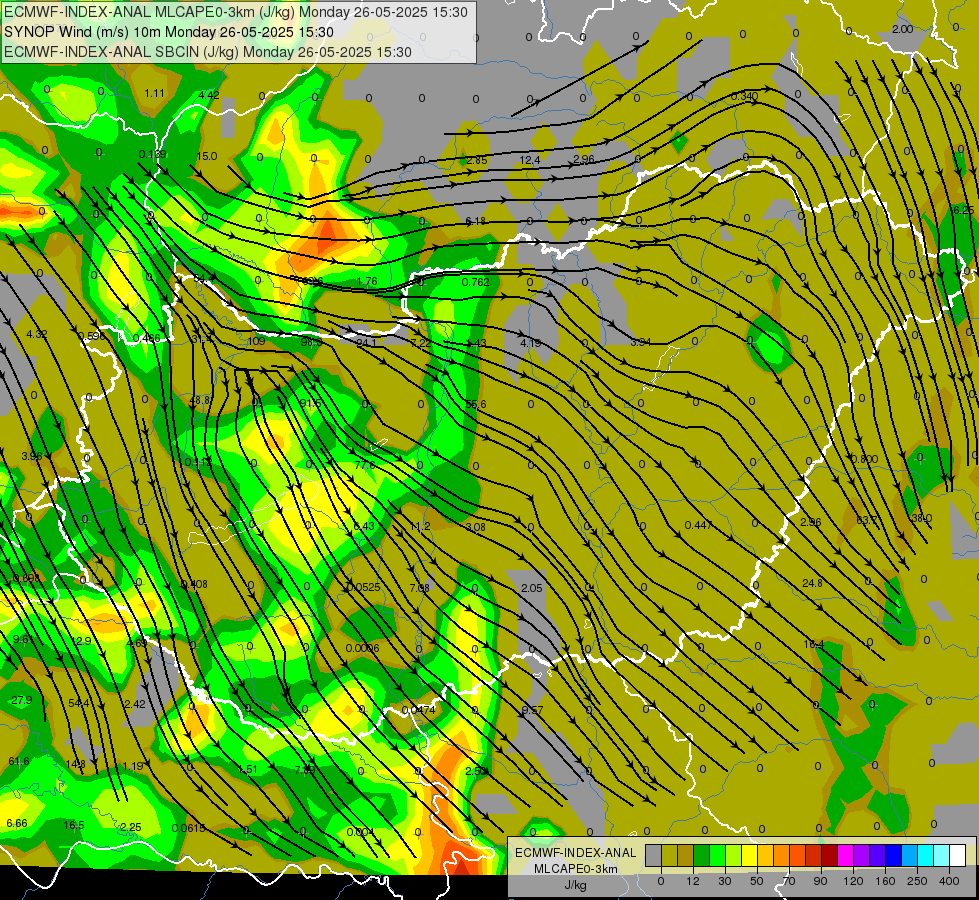Click the map value 109
The width and height of the screenshot is (979, 900).
256,341
